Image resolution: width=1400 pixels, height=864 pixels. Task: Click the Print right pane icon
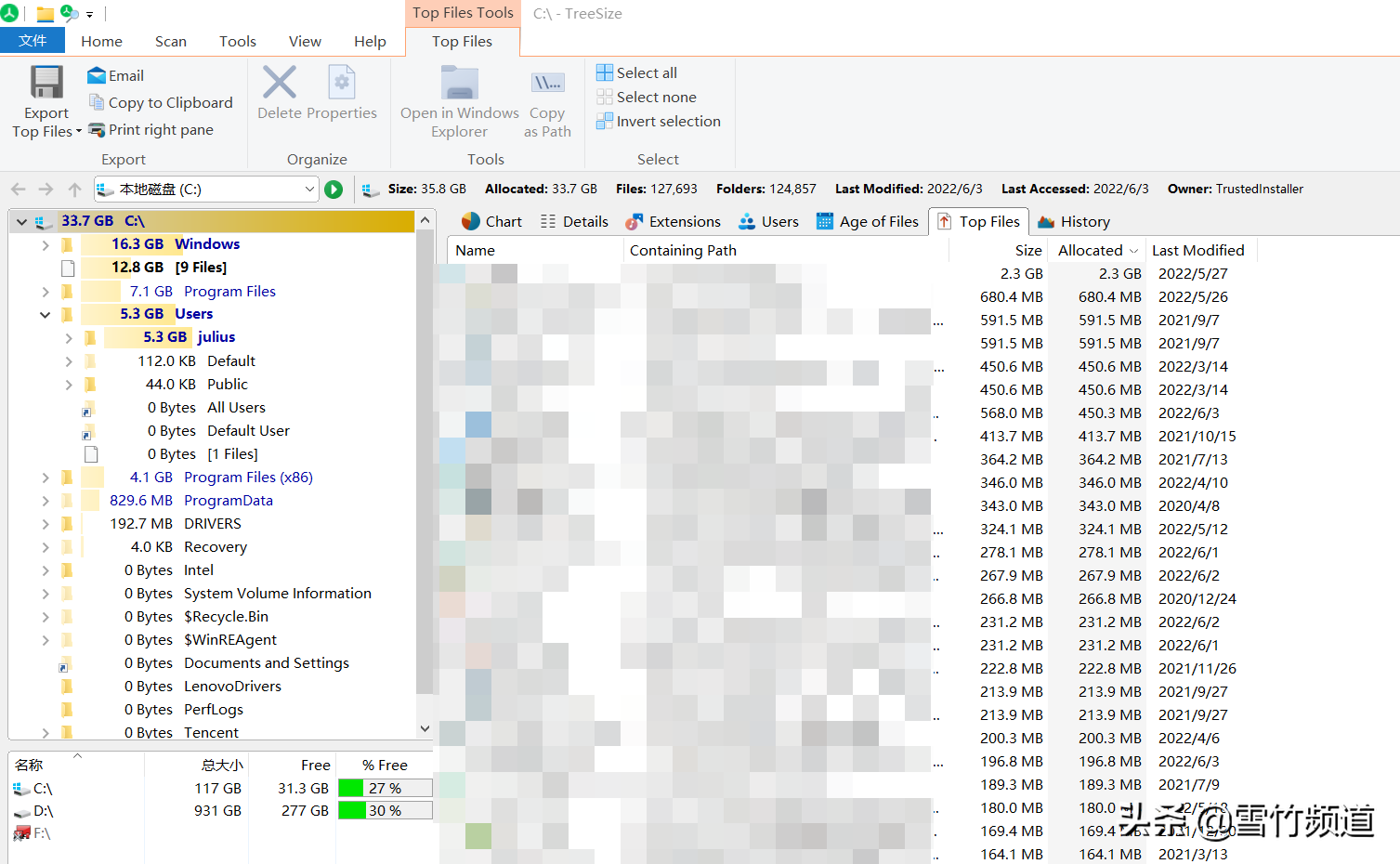(96, 129)
